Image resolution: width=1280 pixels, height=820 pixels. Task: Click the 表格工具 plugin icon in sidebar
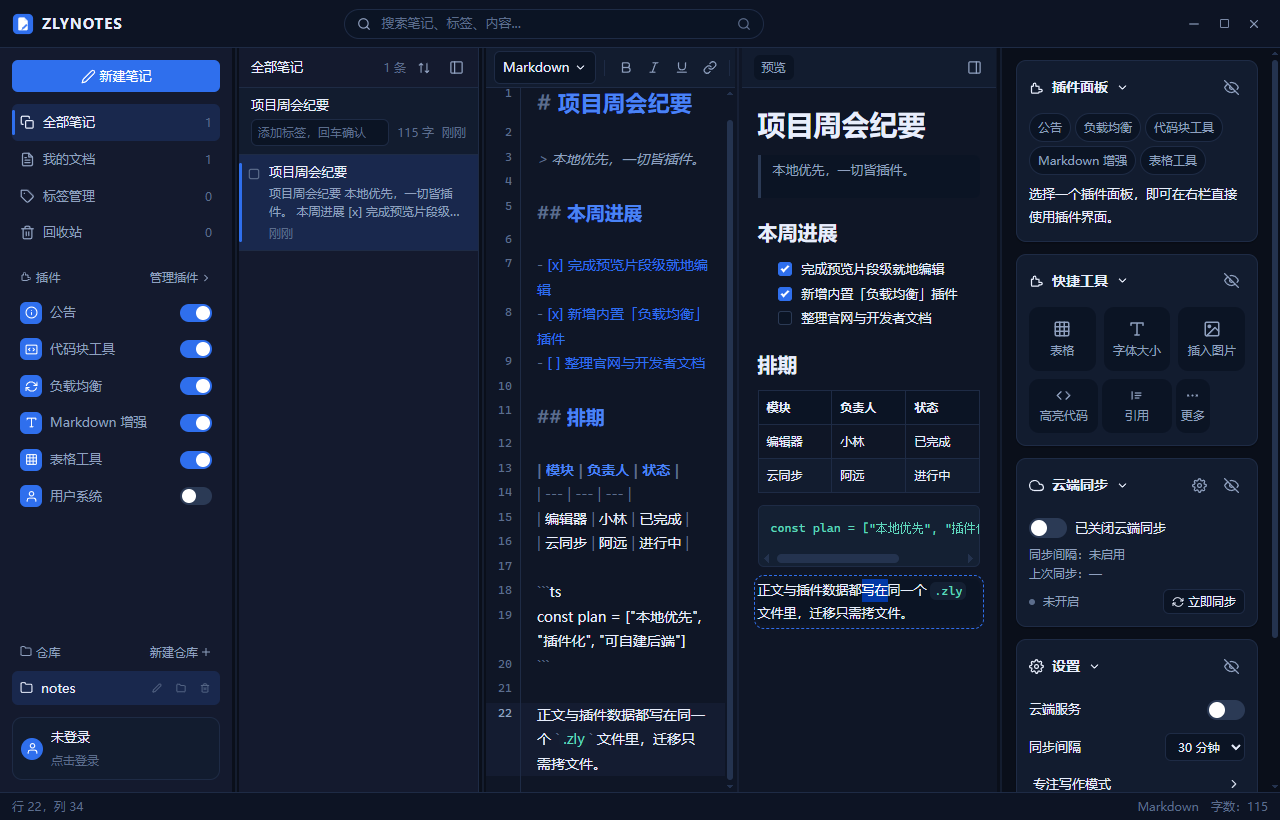click(x=31, y=459)
